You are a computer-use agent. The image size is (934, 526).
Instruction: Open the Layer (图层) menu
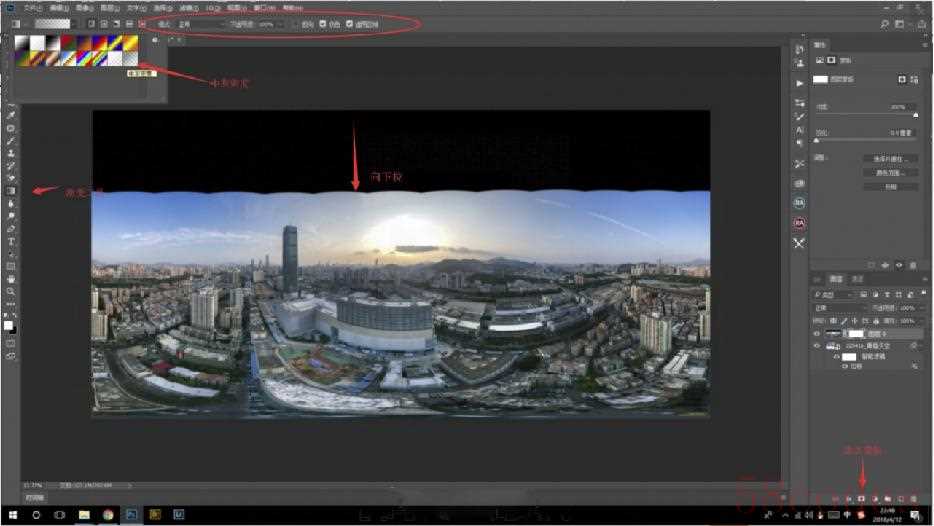(x=110, y=8)
